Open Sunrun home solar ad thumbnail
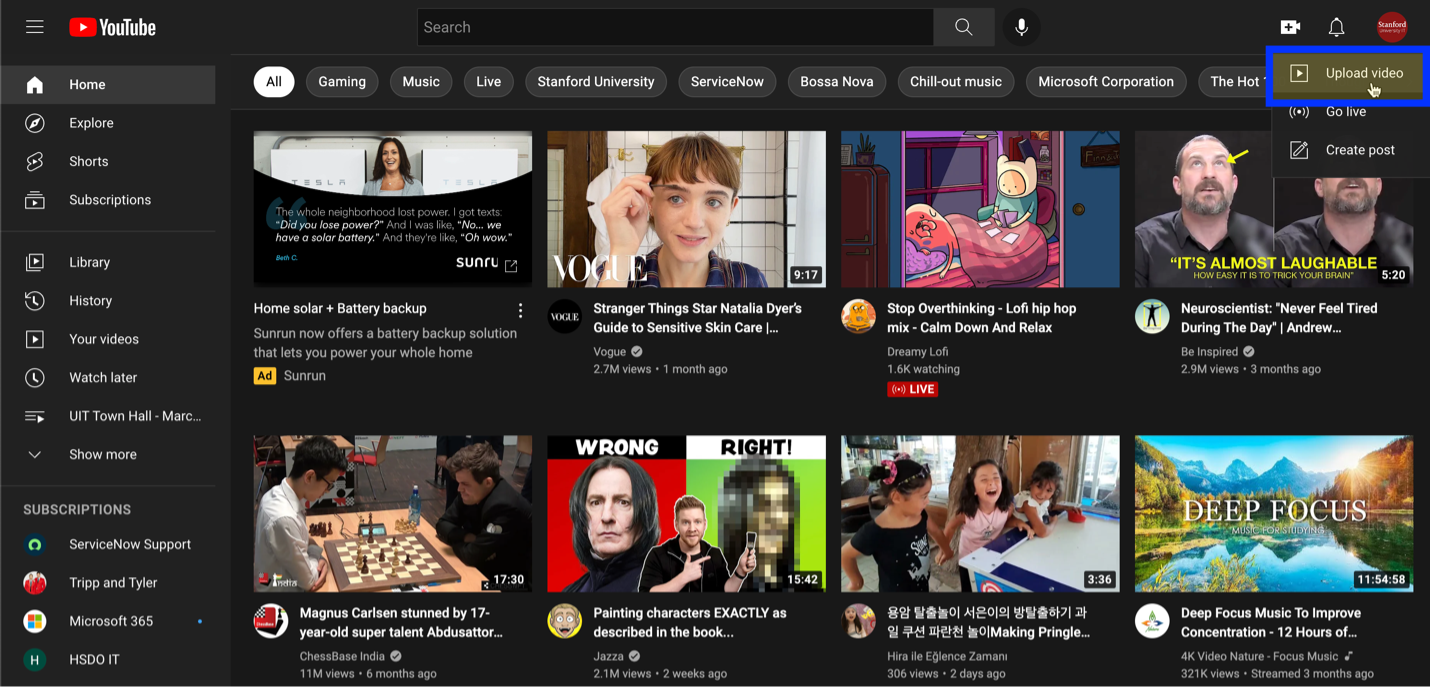The image size is (1430, 690). tap(393, 209)
